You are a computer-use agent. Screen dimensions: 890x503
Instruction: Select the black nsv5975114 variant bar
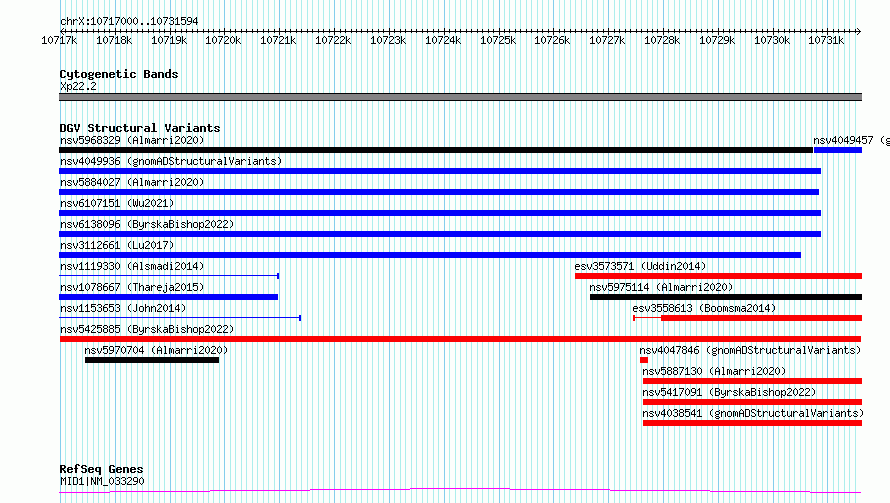726,297
